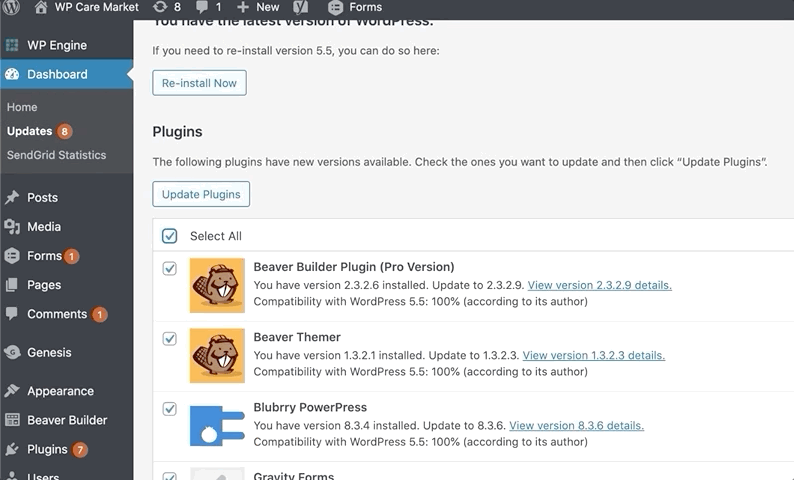Open the WP Care Market site menu
The image size is (794, 480).
tap(87, 7)
